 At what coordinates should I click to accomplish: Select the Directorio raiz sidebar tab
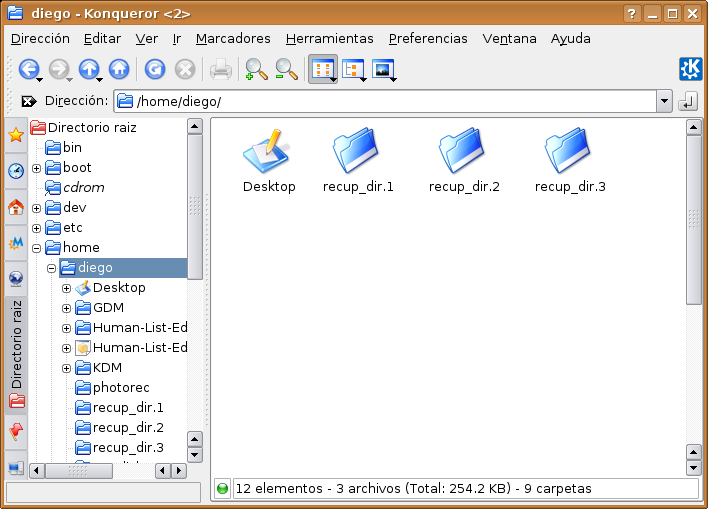[x=16, y=355]
